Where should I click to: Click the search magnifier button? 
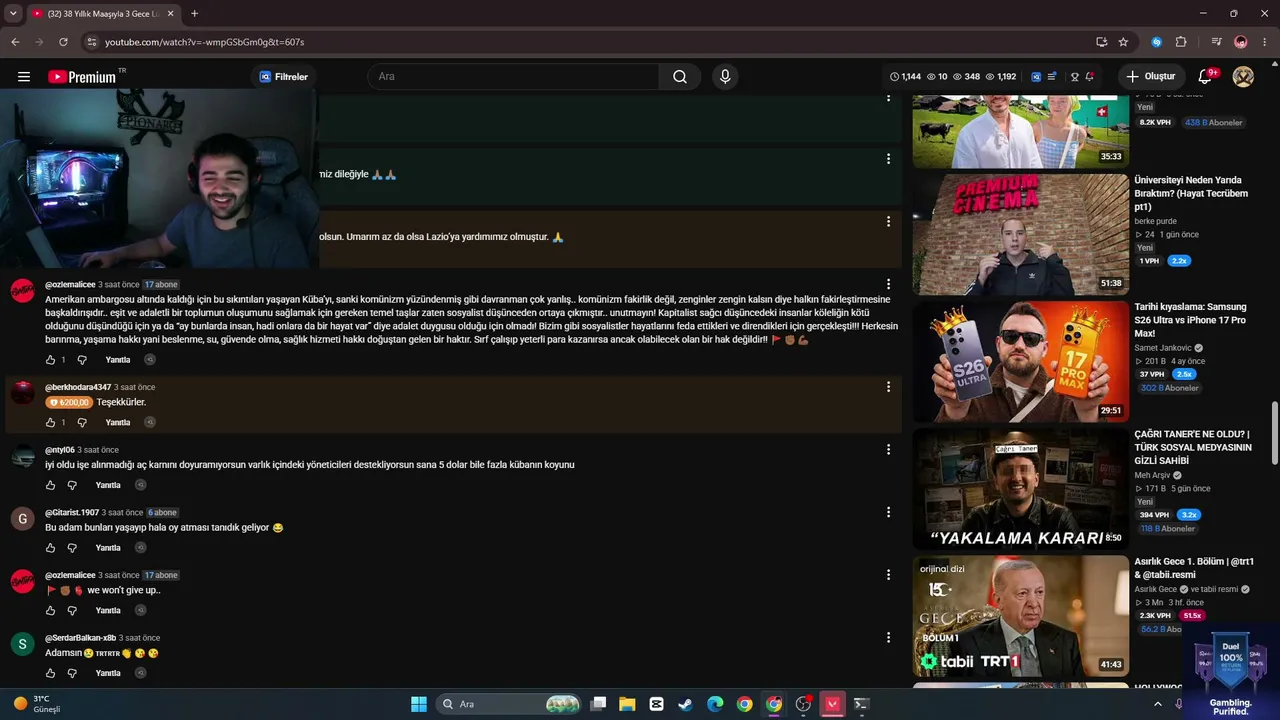[x=680, y=77]
